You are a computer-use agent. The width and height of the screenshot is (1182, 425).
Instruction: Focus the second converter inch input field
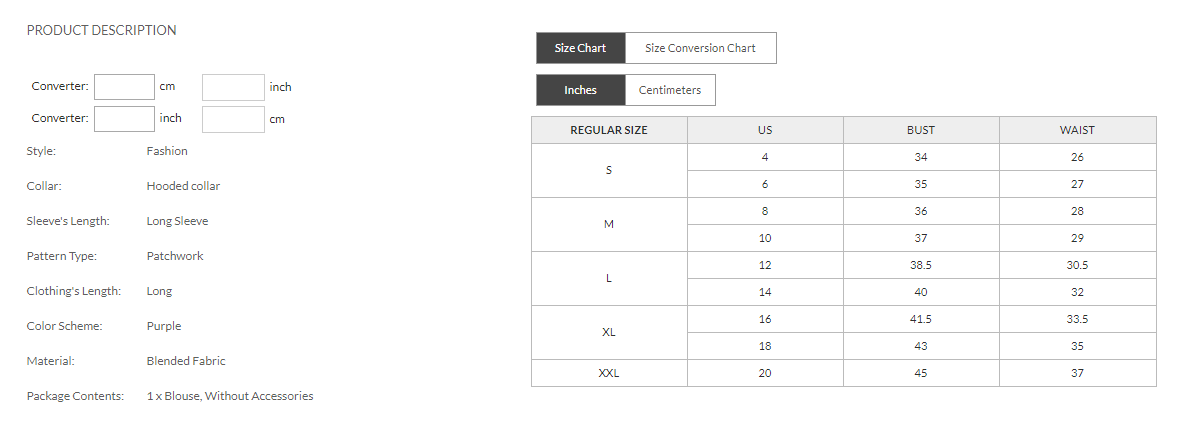[124, 119]
